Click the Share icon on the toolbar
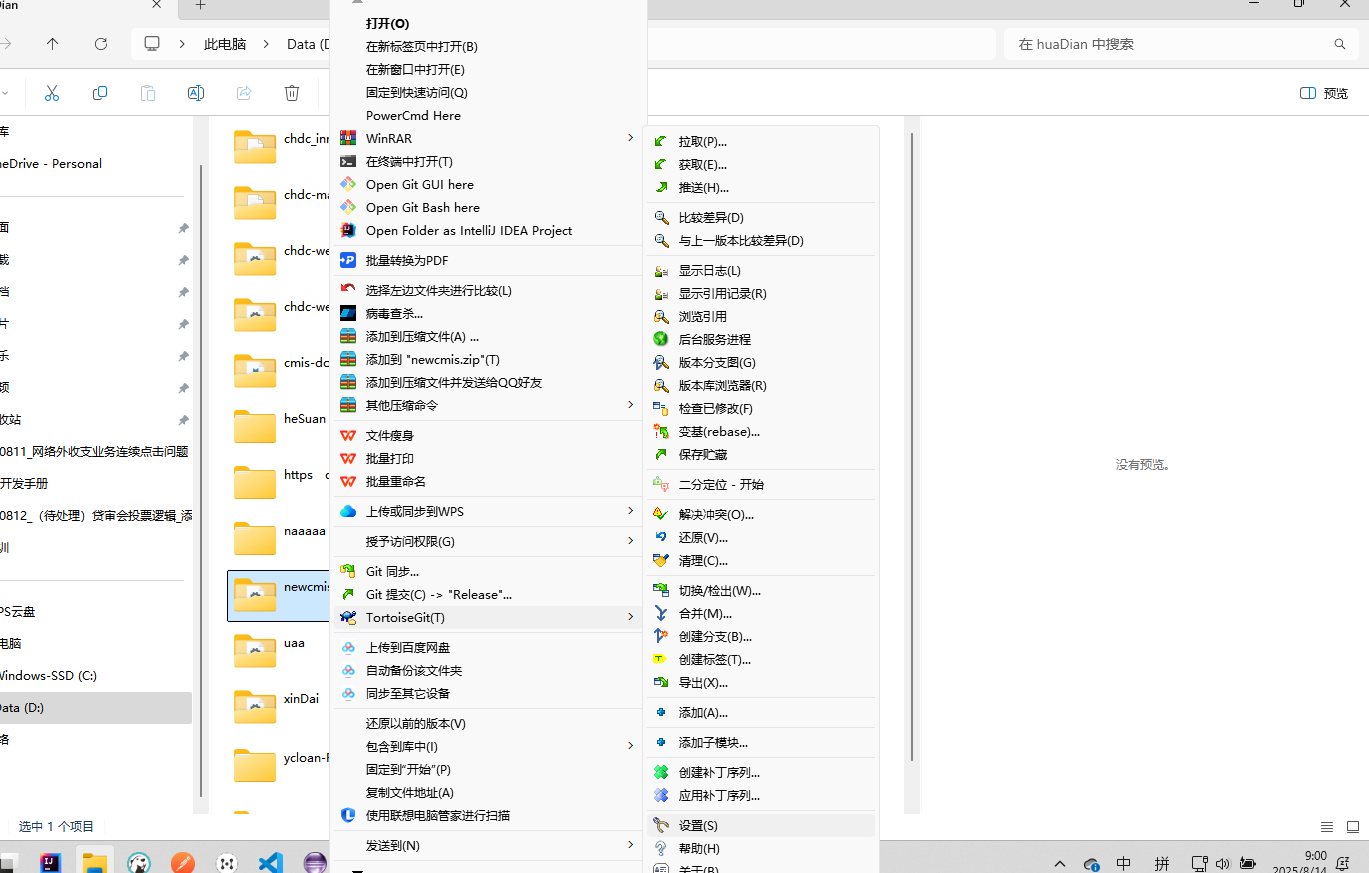Viewport: 1369px width, 873px height. point(243,92)
